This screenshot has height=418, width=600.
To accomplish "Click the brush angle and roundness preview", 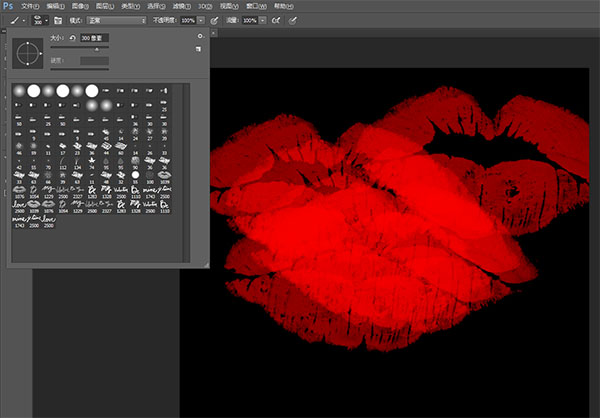I will [27, 51].
